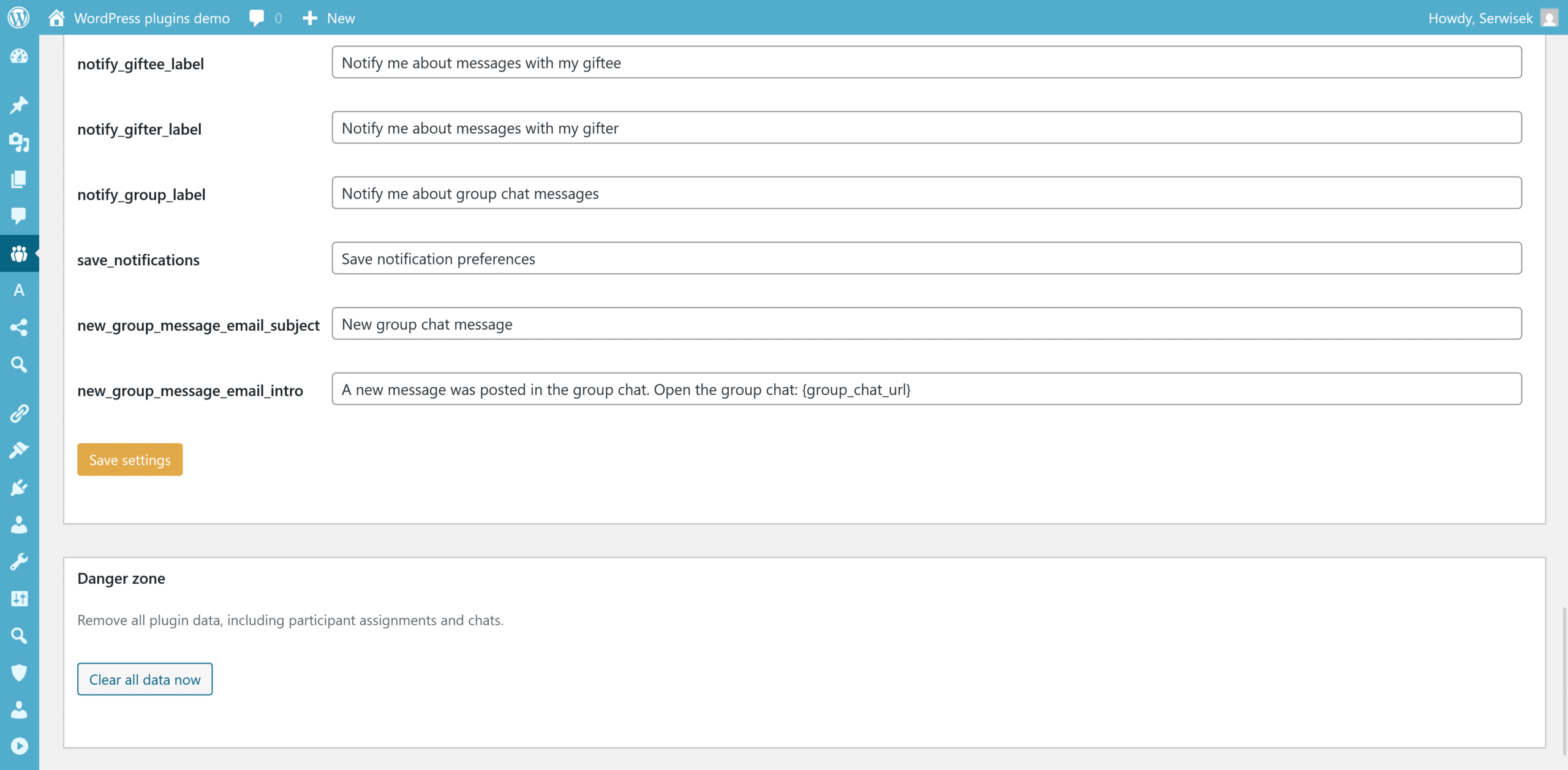Select the active group-of-people plugin icon

[x=19, y=253]
